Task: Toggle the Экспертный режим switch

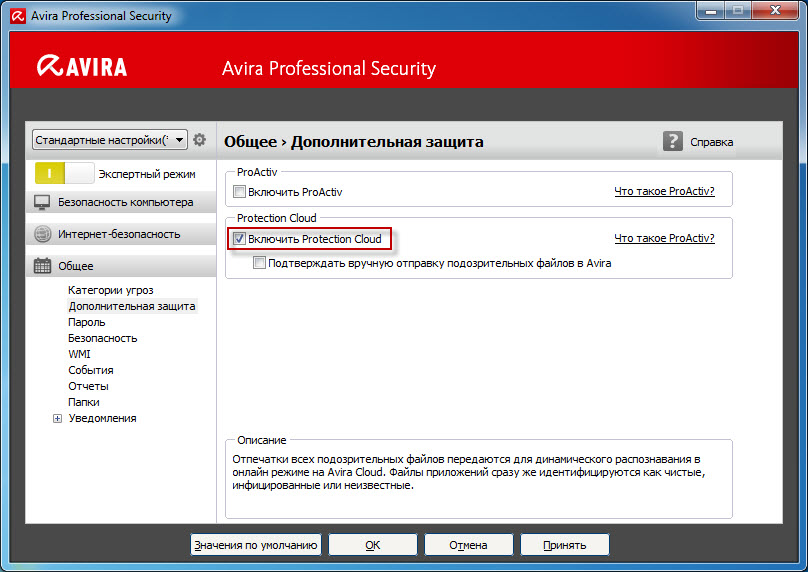Action: pyautogui.click(x=64, y=173)
